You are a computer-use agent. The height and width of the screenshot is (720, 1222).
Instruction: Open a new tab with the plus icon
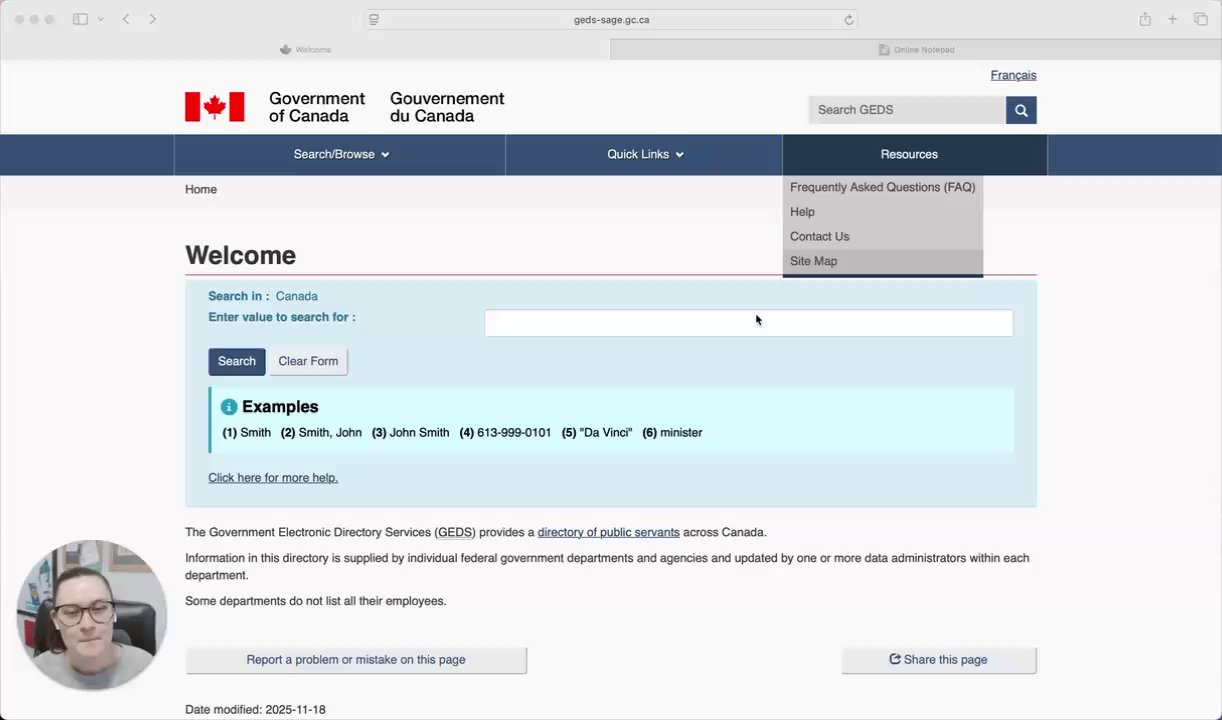[x=1172, y=19]
